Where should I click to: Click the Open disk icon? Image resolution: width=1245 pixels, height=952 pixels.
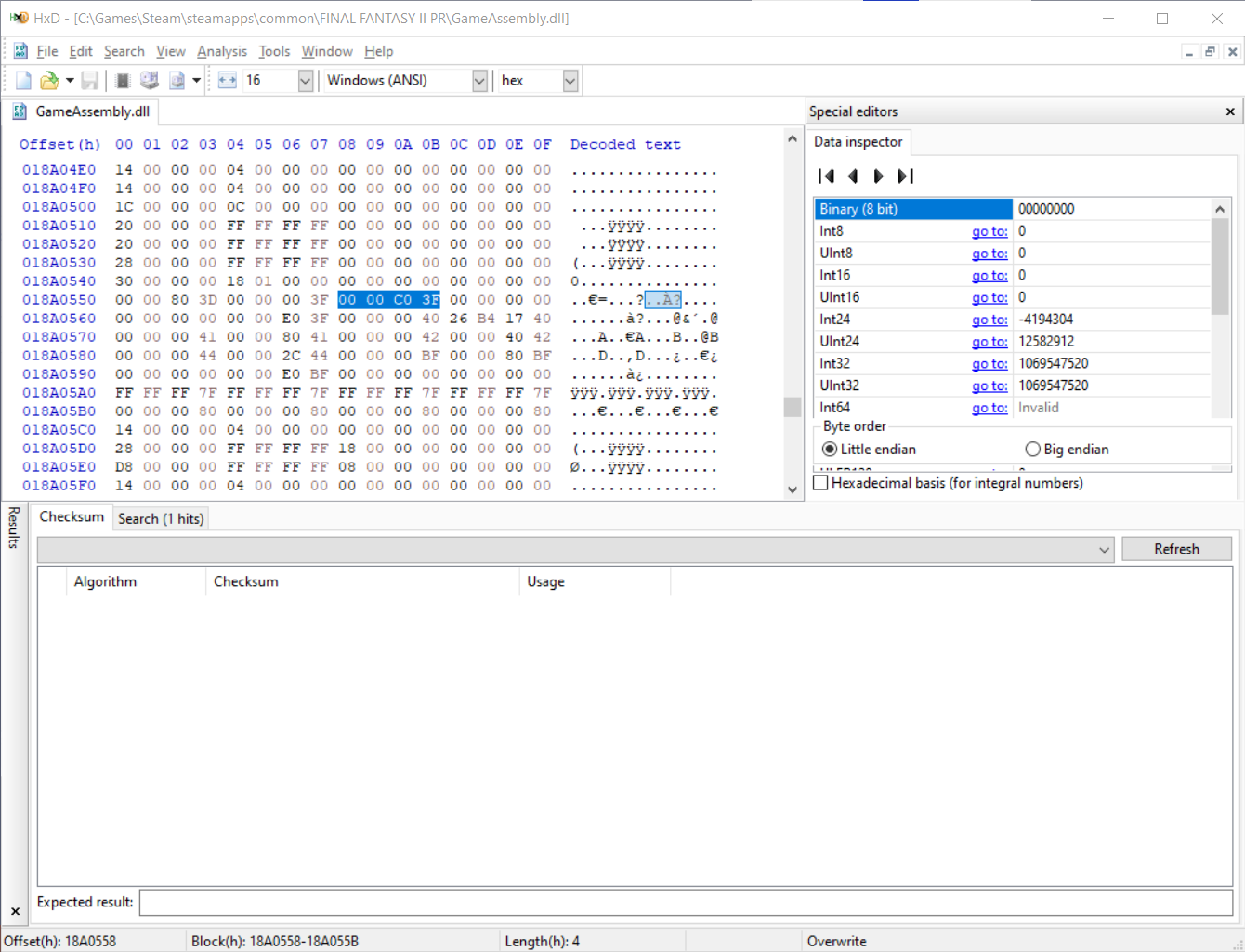pyautogui.click(x=149, y=81)
